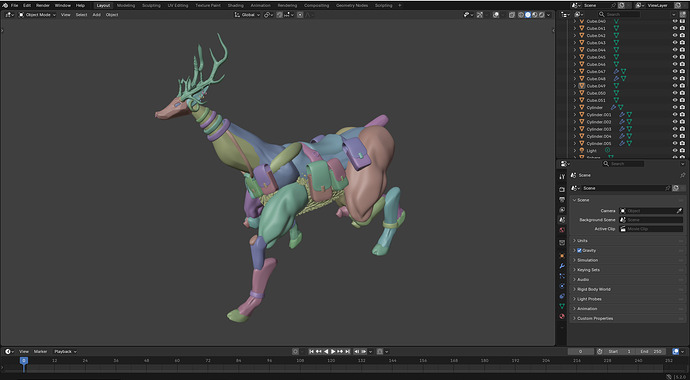690x380 pixels.
Task: Open the Material properties tab
Action: pos(562,316)
